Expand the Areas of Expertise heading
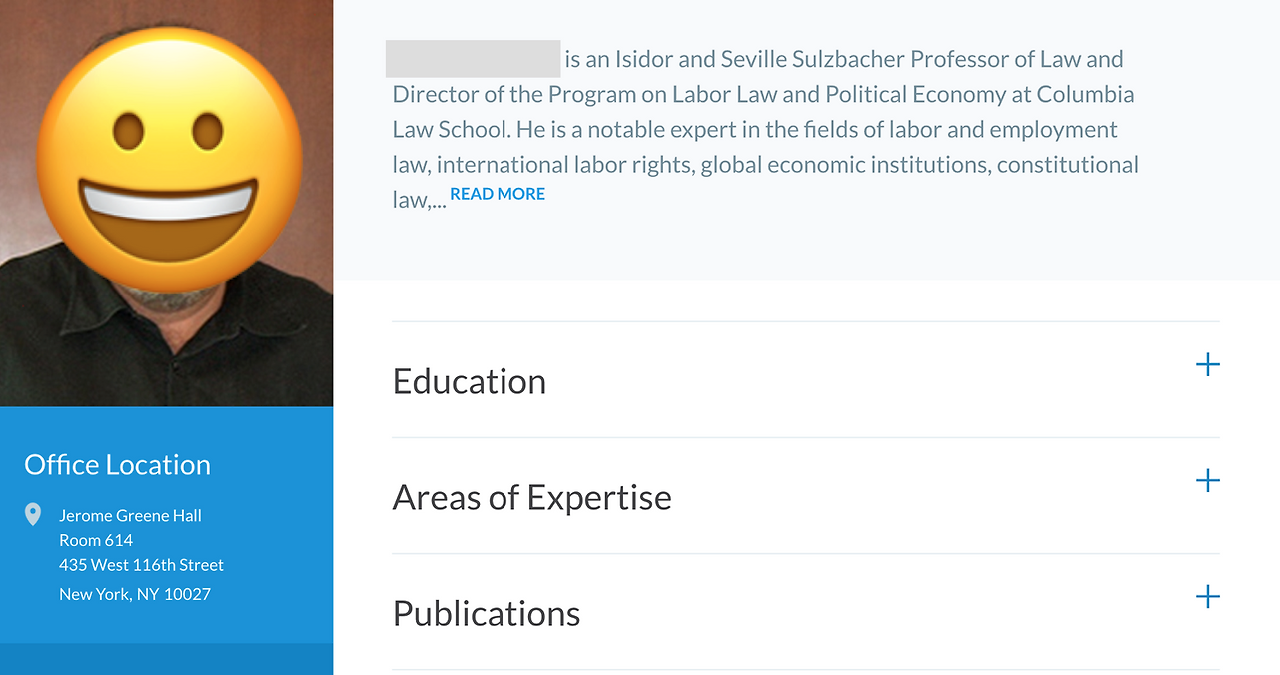Viewport: 1280px width, 675px height. point(531,497)
